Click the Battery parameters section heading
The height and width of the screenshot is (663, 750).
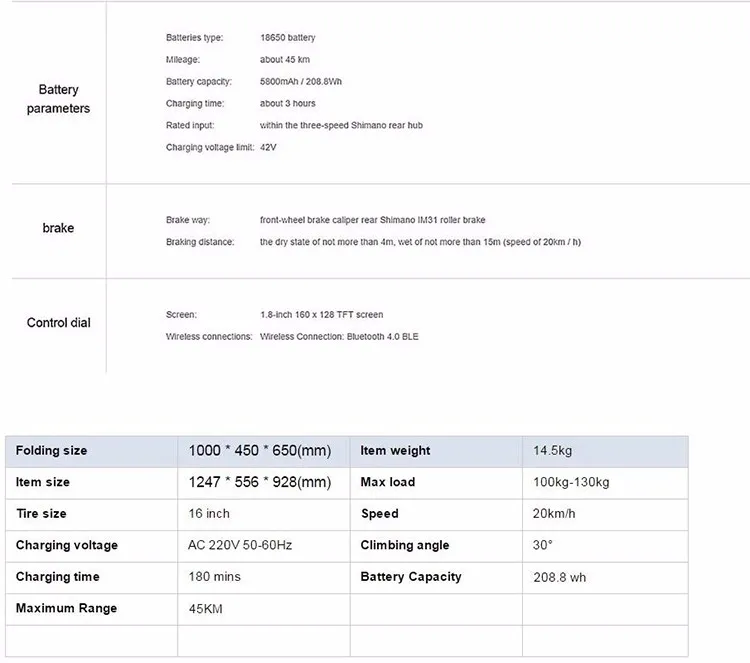click(x=58, y=99)
